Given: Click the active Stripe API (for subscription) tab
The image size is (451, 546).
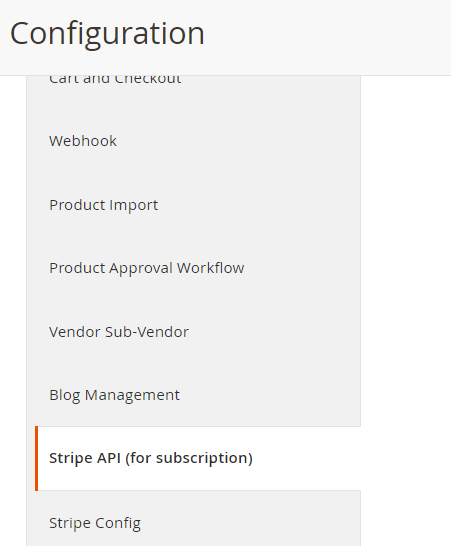Looking at the screenshot, I should click(x=198, y=458).
